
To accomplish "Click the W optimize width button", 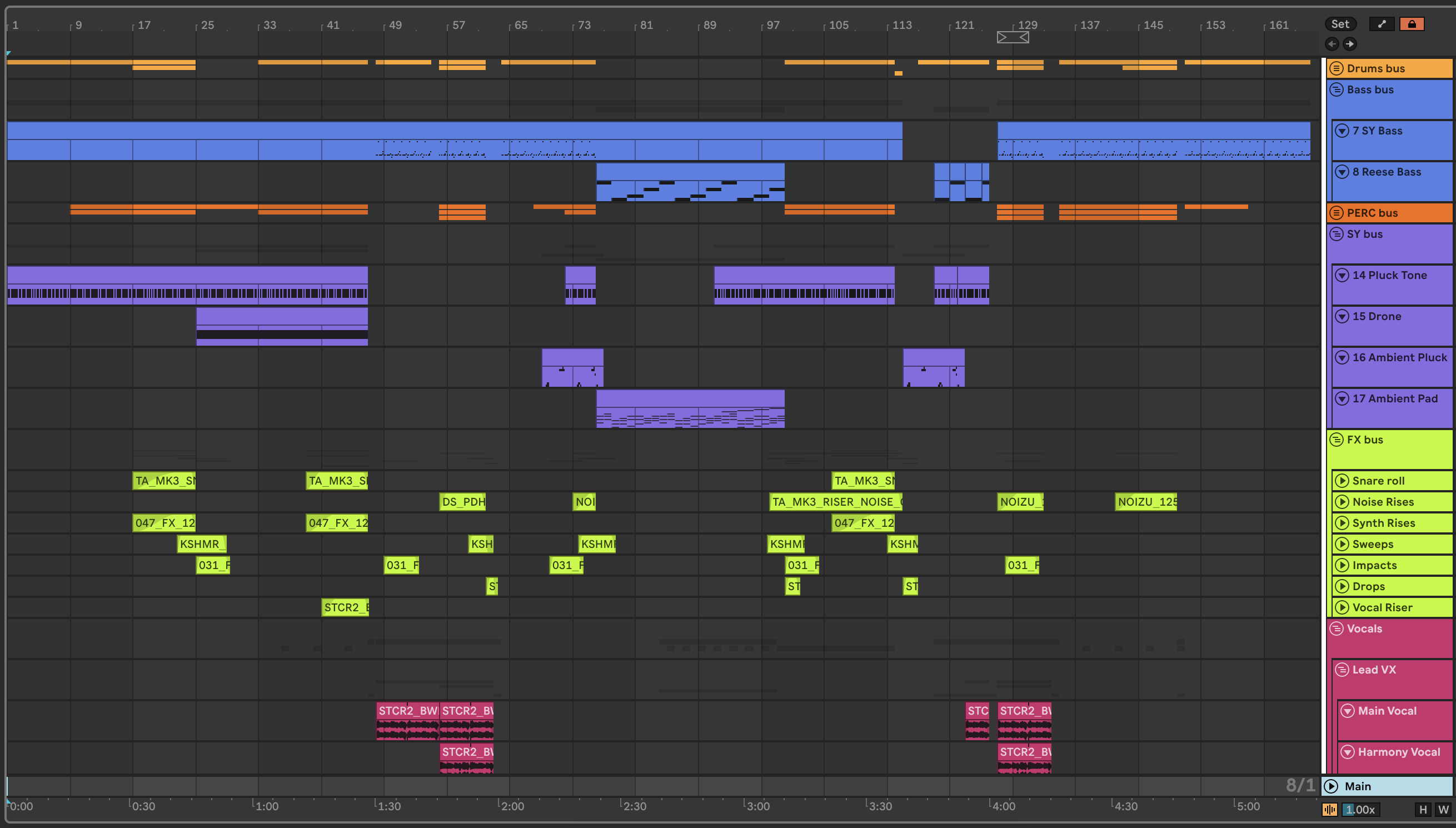I will [x=1443, y=809].
